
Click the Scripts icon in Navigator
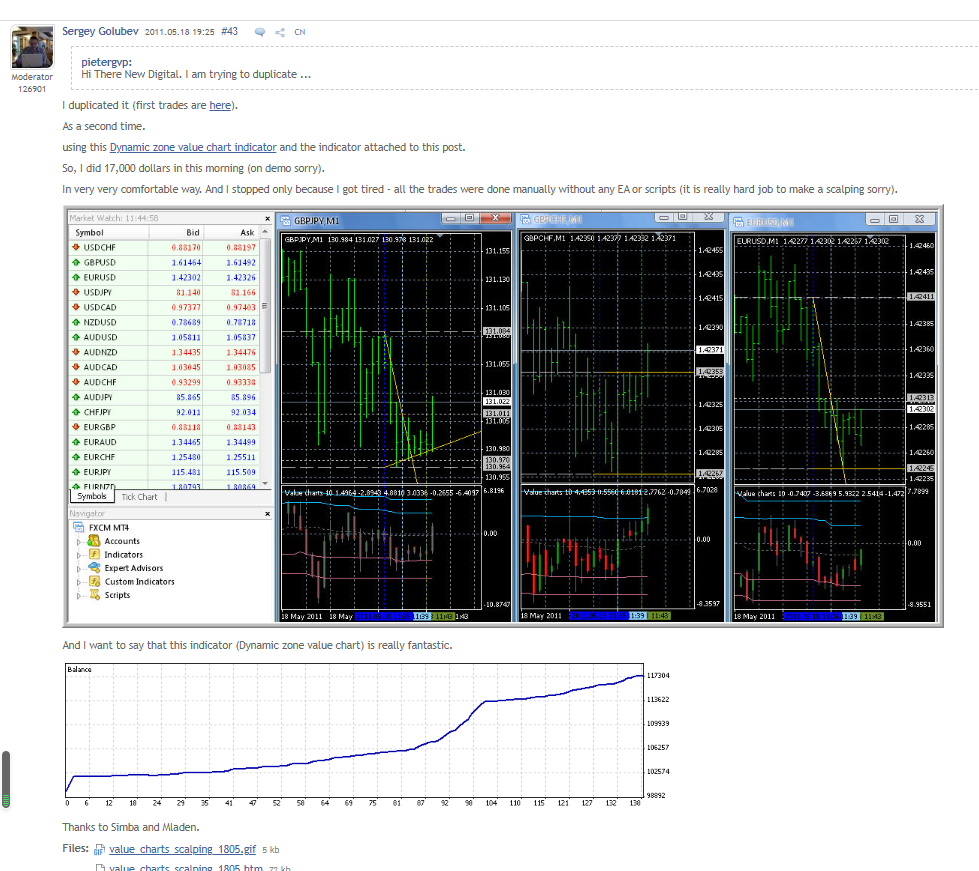94,595
